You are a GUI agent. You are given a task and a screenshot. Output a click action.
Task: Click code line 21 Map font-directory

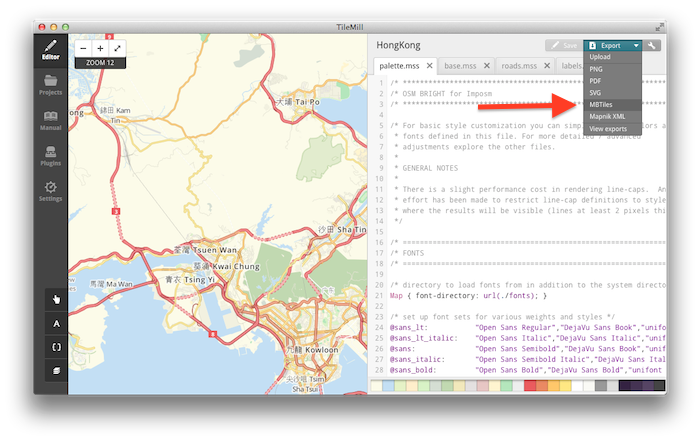click(468, 295)
